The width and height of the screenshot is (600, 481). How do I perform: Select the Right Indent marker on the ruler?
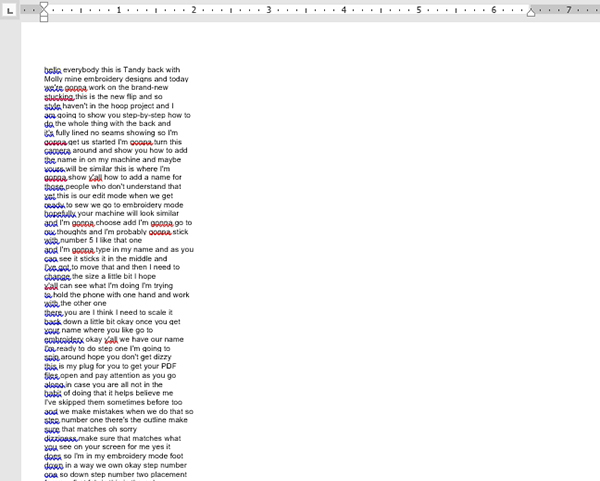(531, 13)
